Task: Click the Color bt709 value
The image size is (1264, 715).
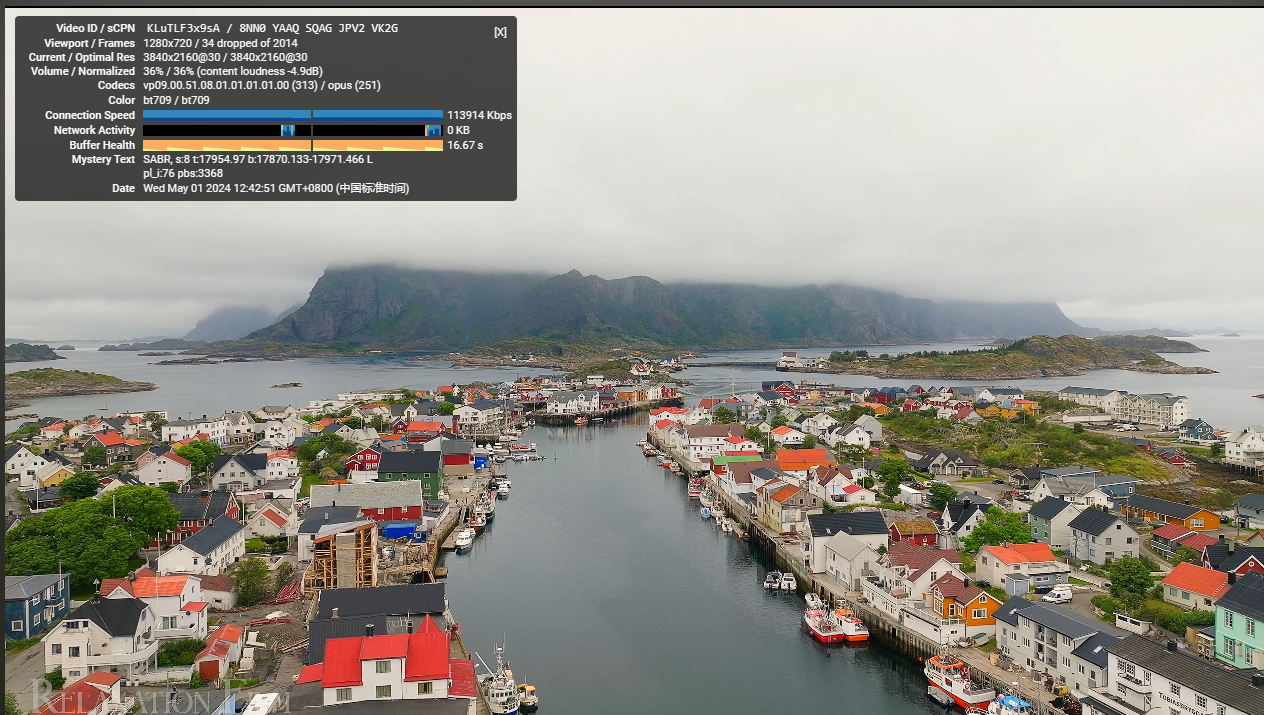Action: click(176, 100)
